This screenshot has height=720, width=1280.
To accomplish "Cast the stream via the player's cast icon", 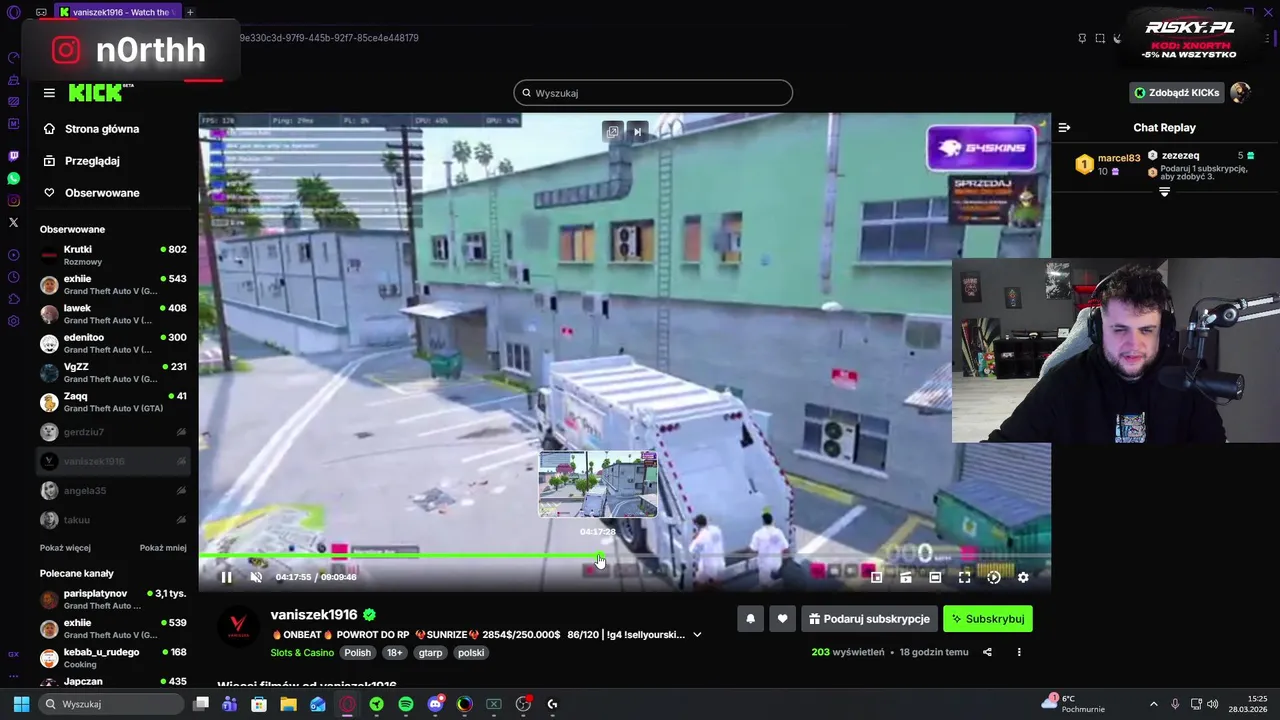I will tap(906, 577).
